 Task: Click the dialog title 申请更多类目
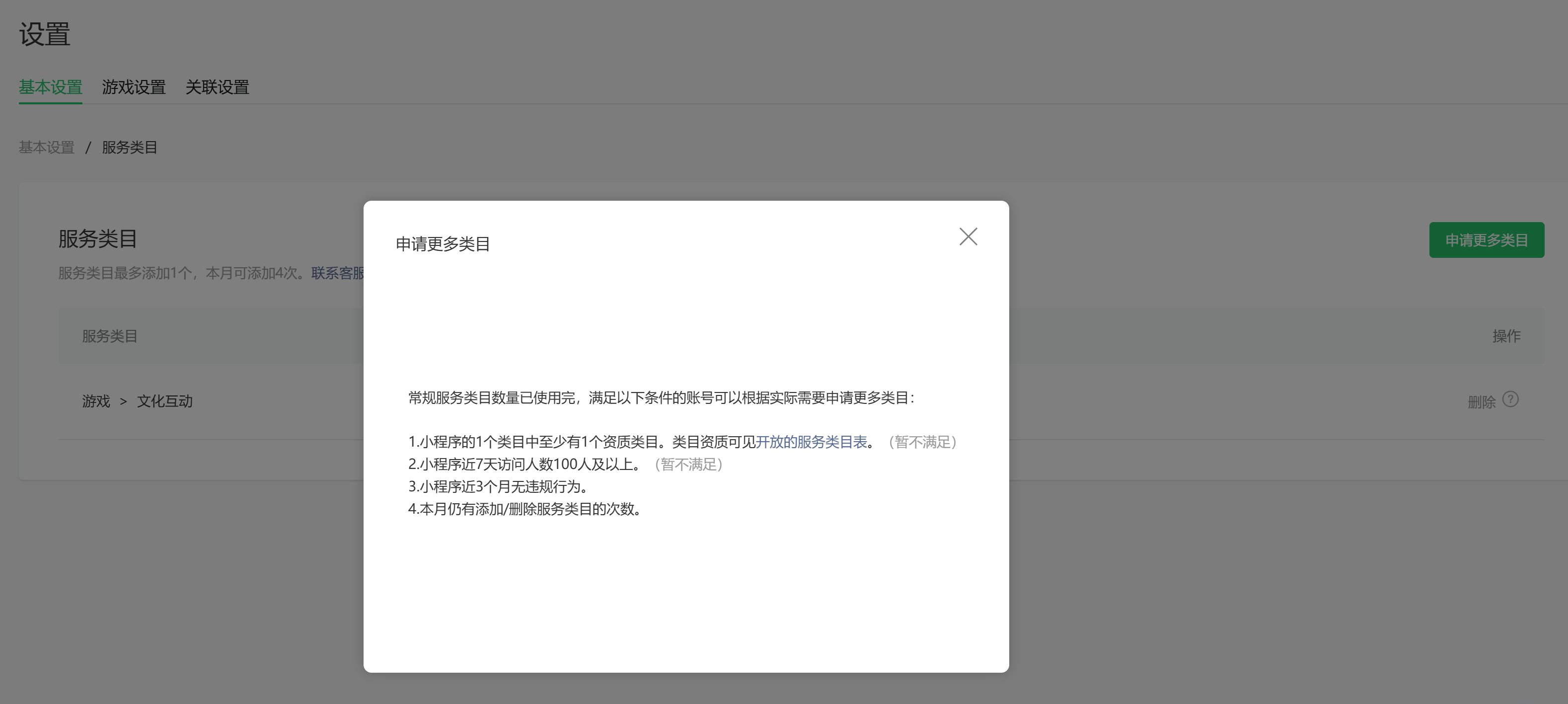[x=443, y=243]
